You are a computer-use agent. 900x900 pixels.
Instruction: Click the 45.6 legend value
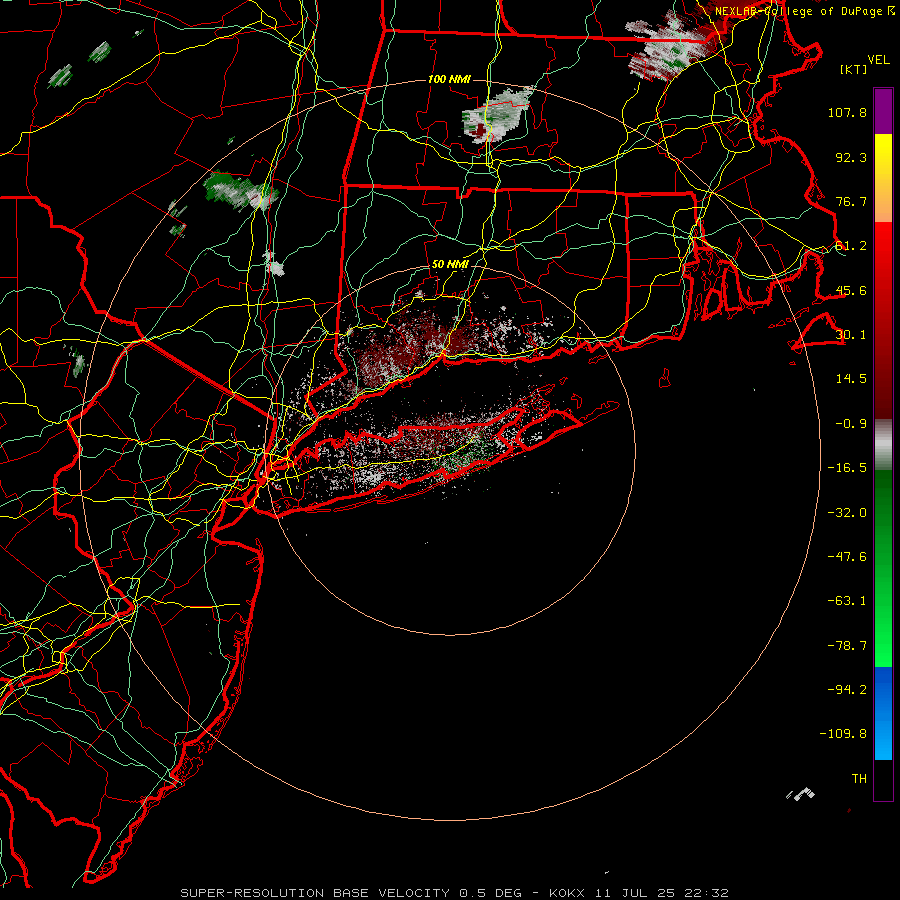tap(851, 290)
